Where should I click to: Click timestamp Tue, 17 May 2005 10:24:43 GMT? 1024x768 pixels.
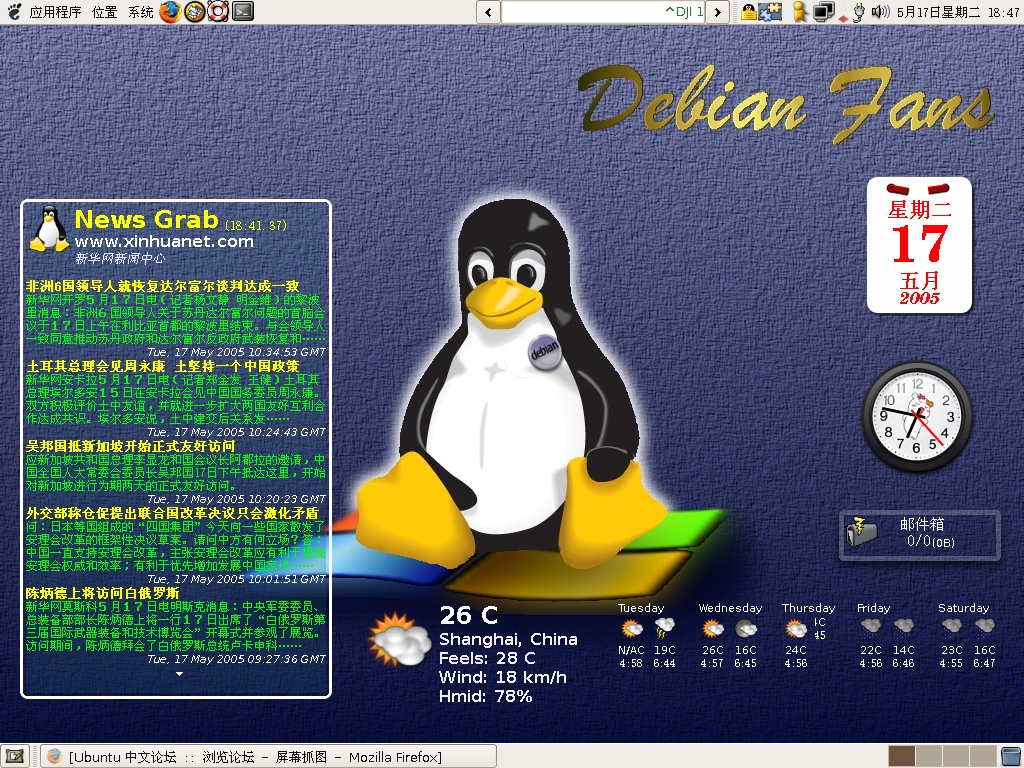236,432
